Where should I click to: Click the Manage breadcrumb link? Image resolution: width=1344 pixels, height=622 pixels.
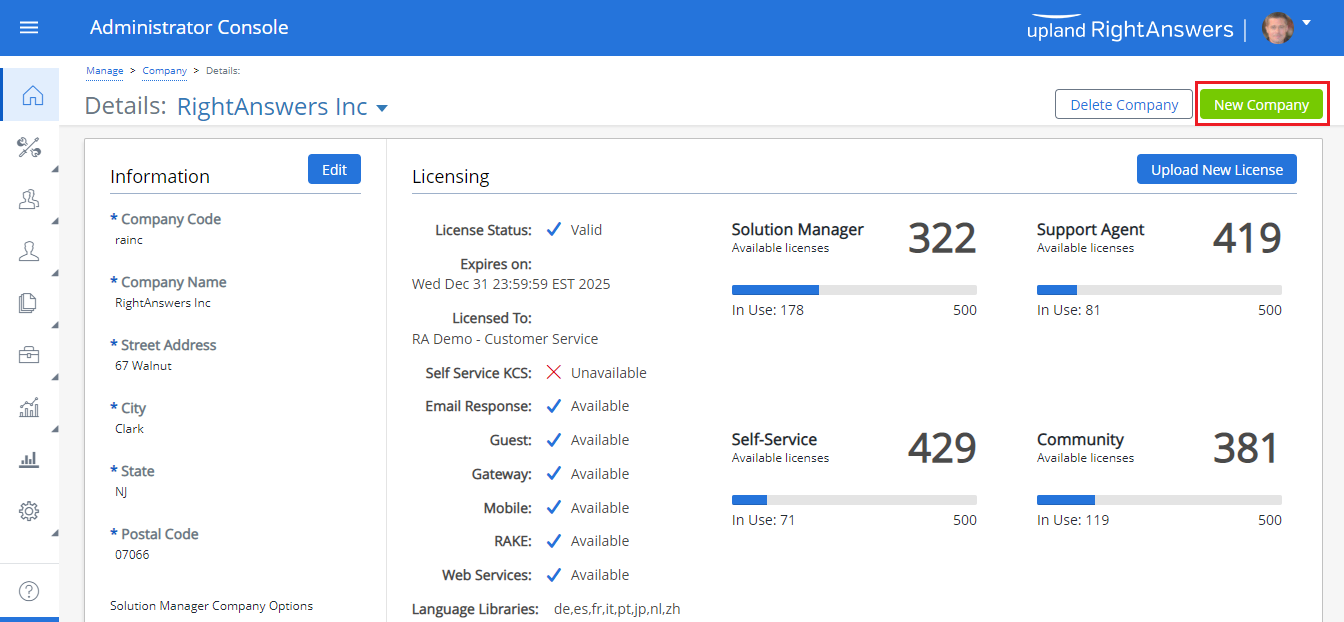point(104,71)
